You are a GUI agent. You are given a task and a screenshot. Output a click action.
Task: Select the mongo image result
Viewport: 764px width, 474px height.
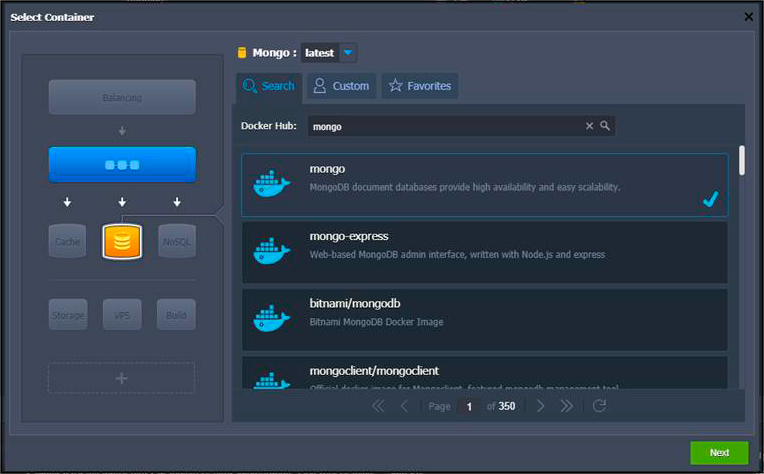485,185
